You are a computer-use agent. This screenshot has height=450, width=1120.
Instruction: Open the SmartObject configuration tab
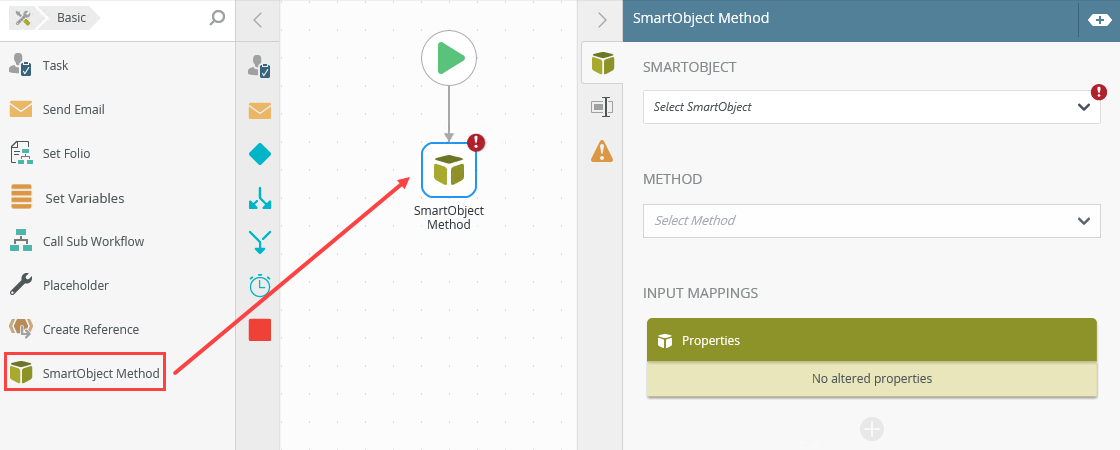coord(603,64)
